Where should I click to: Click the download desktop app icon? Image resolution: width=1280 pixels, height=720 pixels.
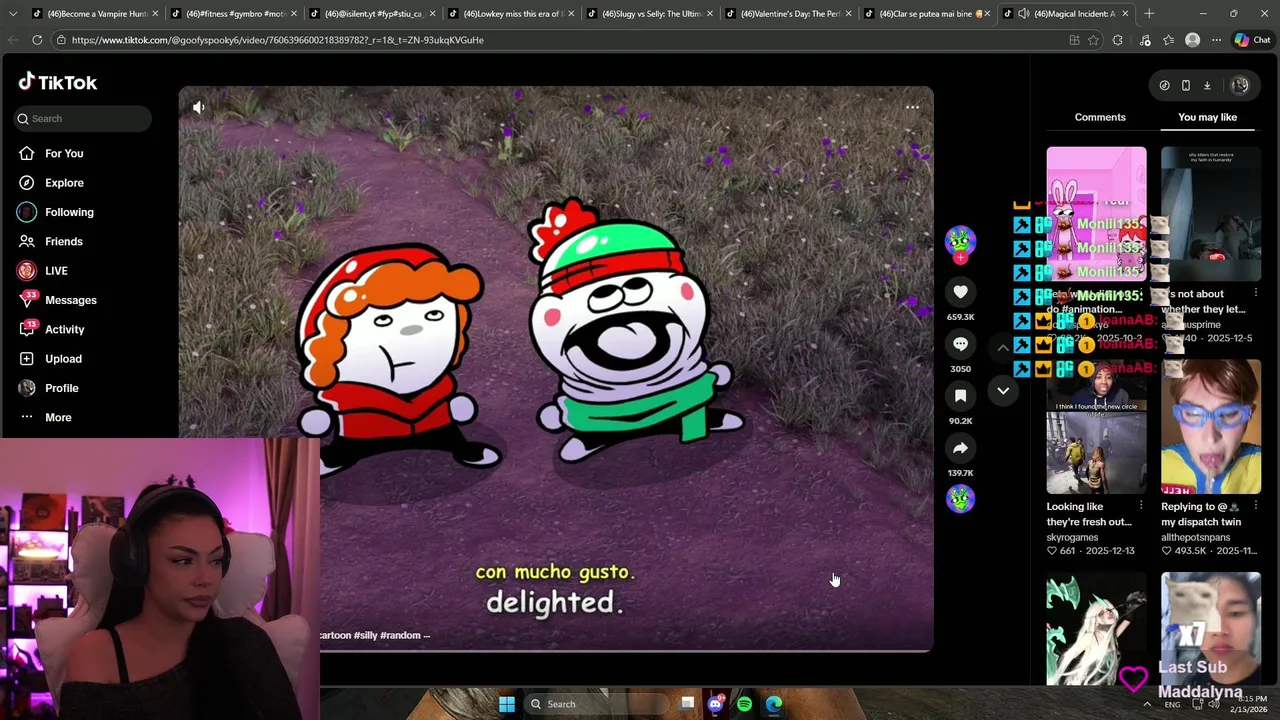coord(1207,85)
